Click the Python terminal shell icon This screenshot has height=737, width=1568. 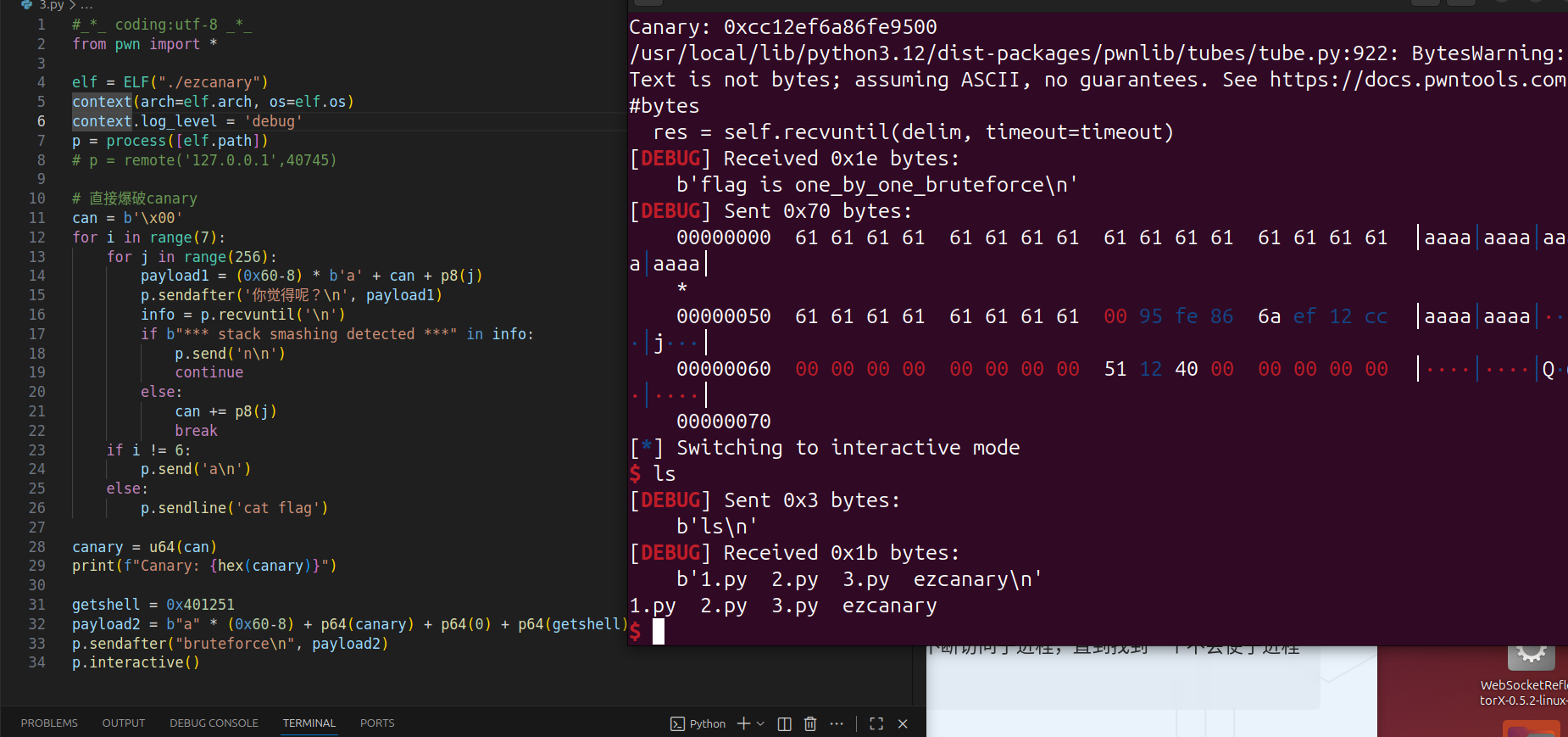click(x=677, y=723)
